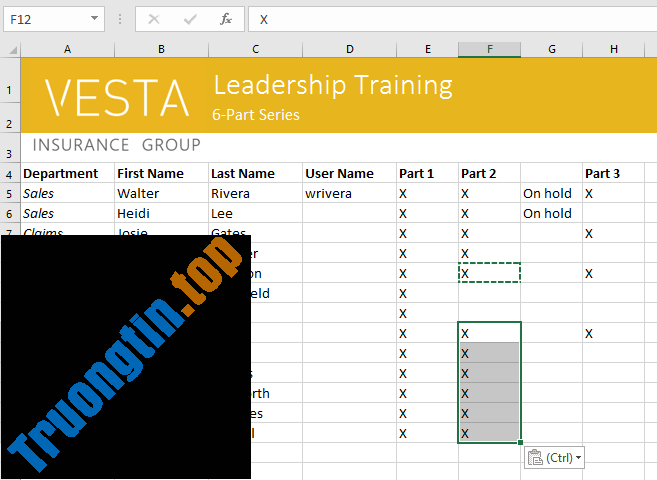The width and height of the screenshot is (657, 480).
Task: Click the Paste Options clipboard icon
Action: (535, 457)
